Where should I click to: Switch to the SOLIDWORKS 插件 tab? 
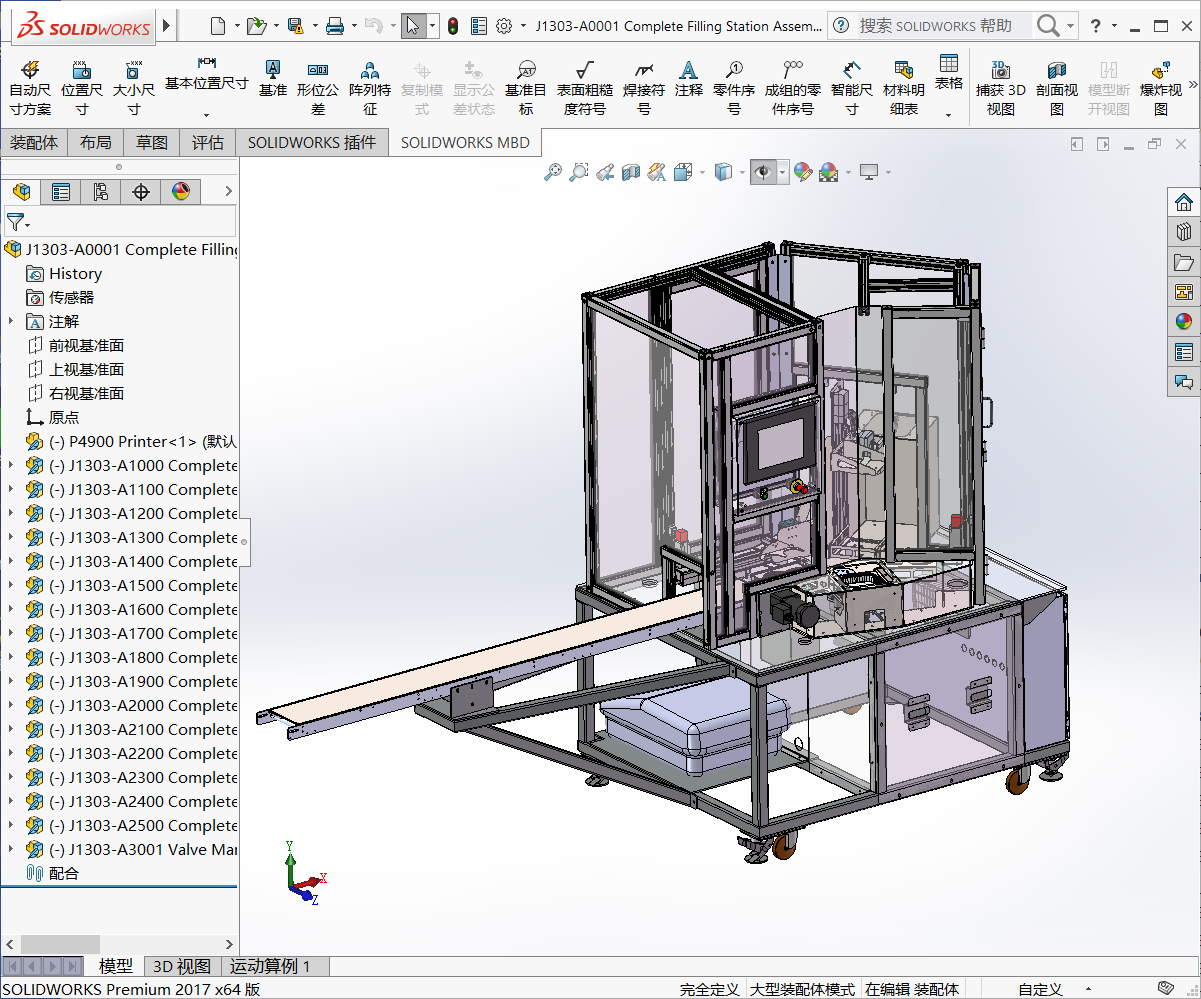click(x=312, y=143)
